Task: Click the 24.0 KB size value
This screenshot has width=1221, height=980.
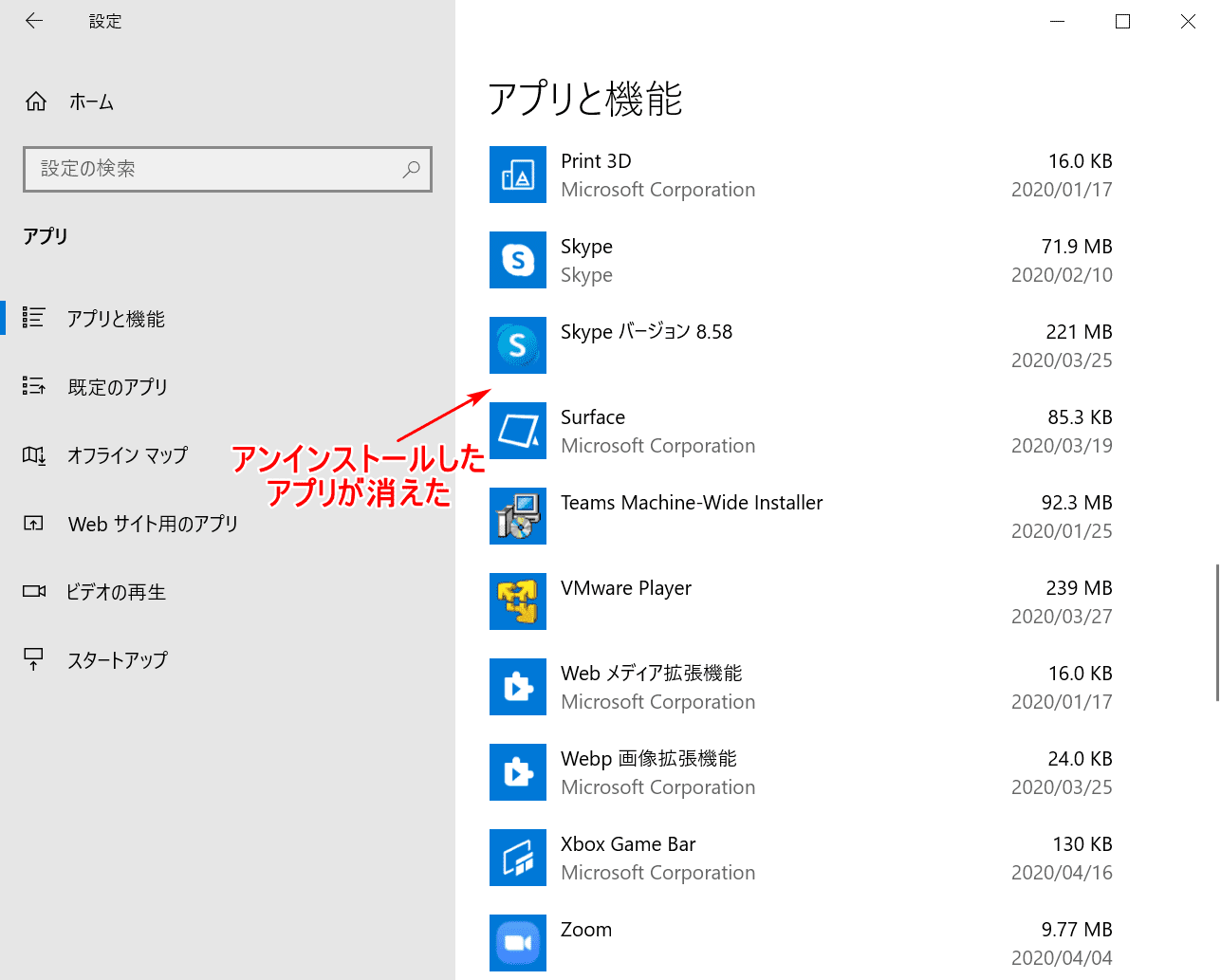Action: tap(1081, 759)
